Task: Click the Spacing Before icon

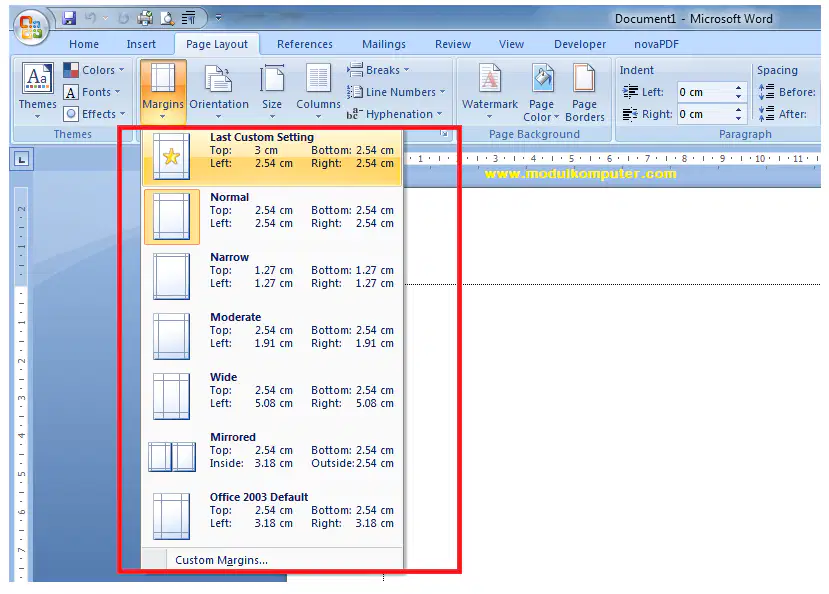Action: [766, 92]
